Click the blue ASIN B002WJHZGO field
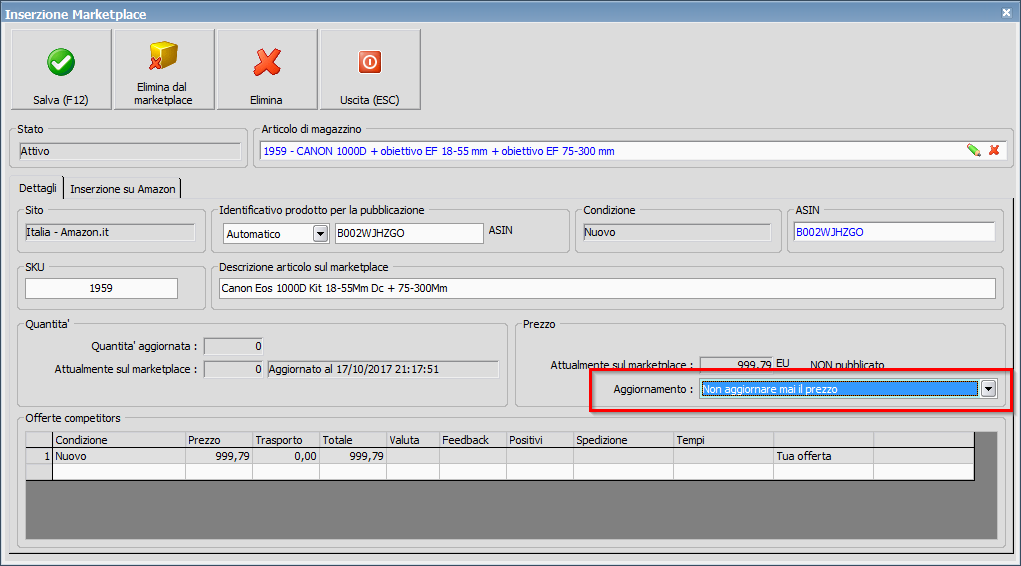 click(x=895, y=232)
